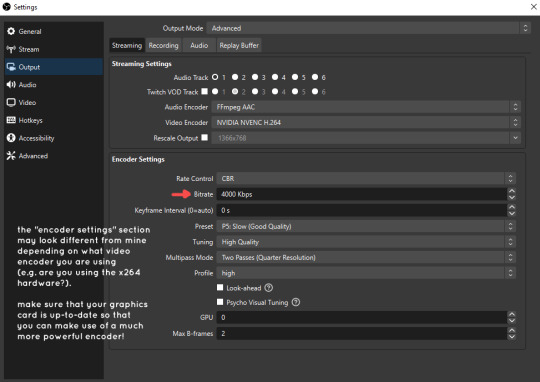Open the General settings page
540x382 pixels.
click(54, 31)
